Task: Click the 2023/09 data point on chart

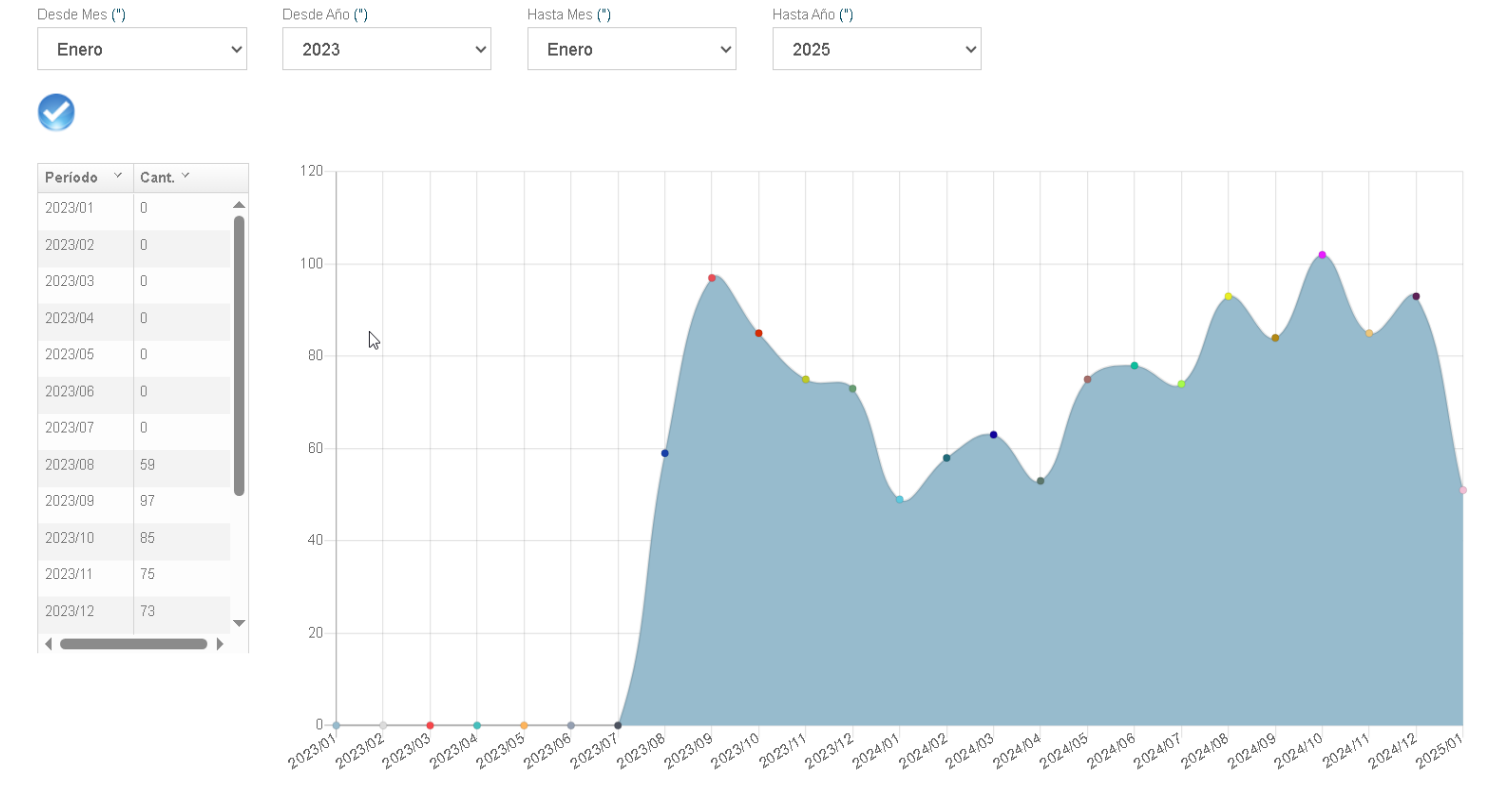Action: coord(712,278)
